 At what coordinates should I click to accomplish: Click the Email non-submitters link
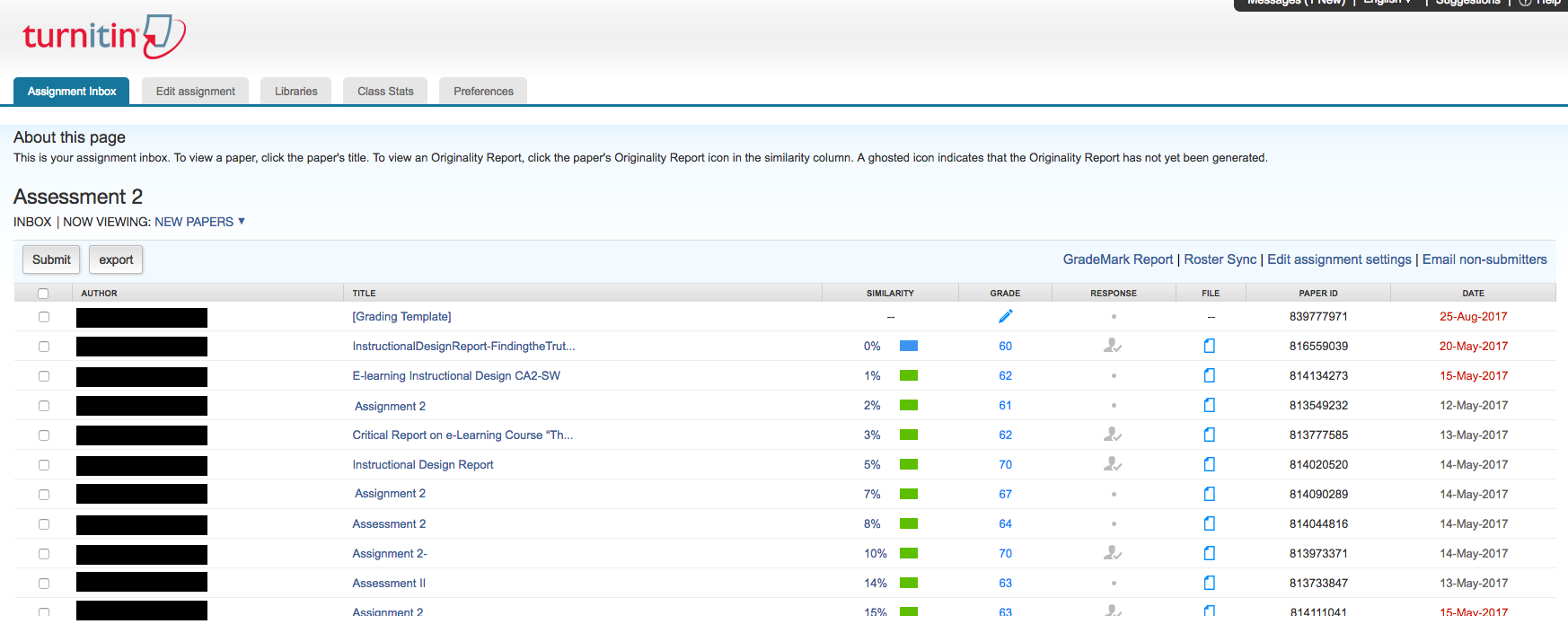[x=1484, y=259]
